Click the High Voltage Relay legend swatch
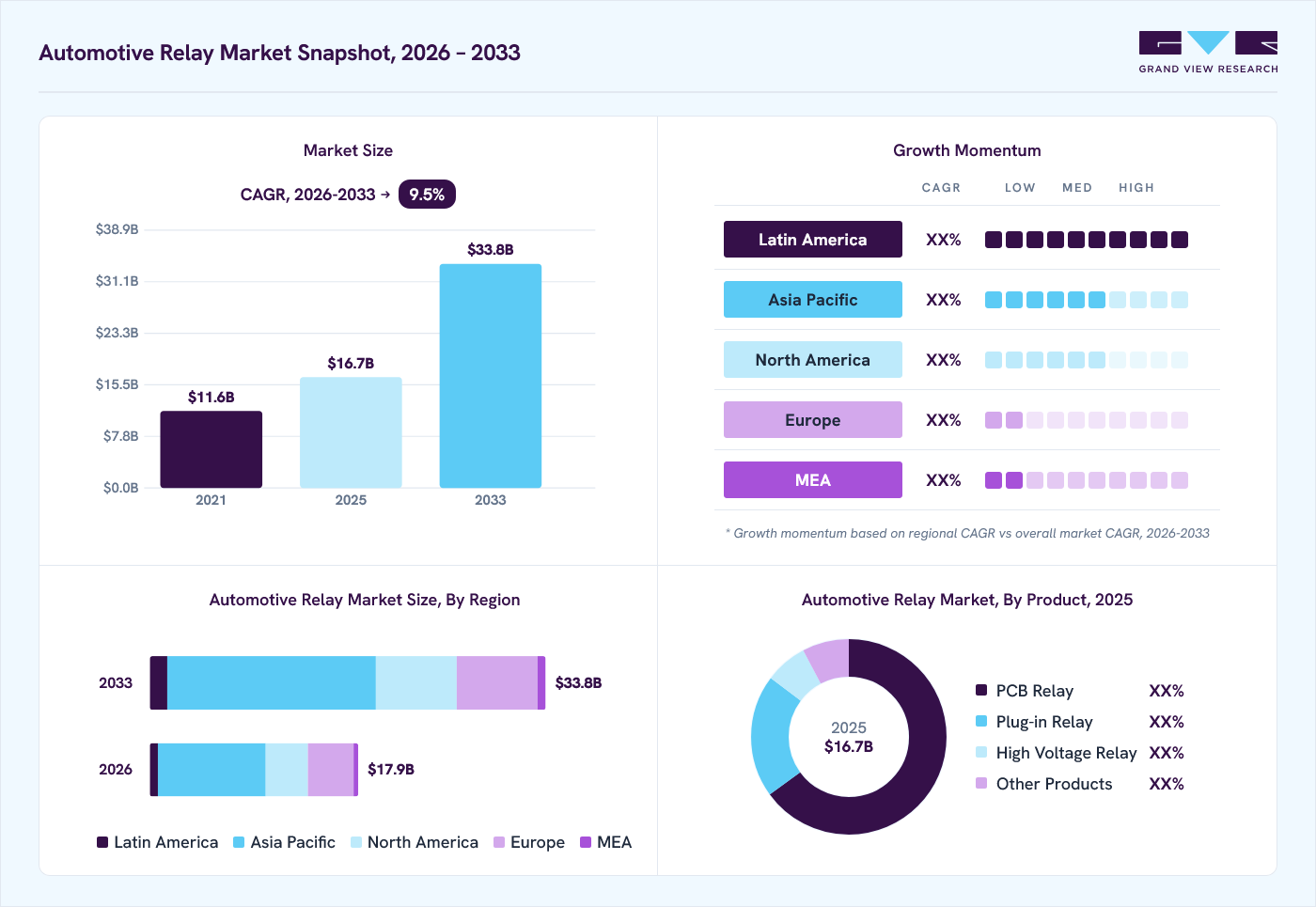The height and width of the screenshot is (907, 1316). (981, 752)
